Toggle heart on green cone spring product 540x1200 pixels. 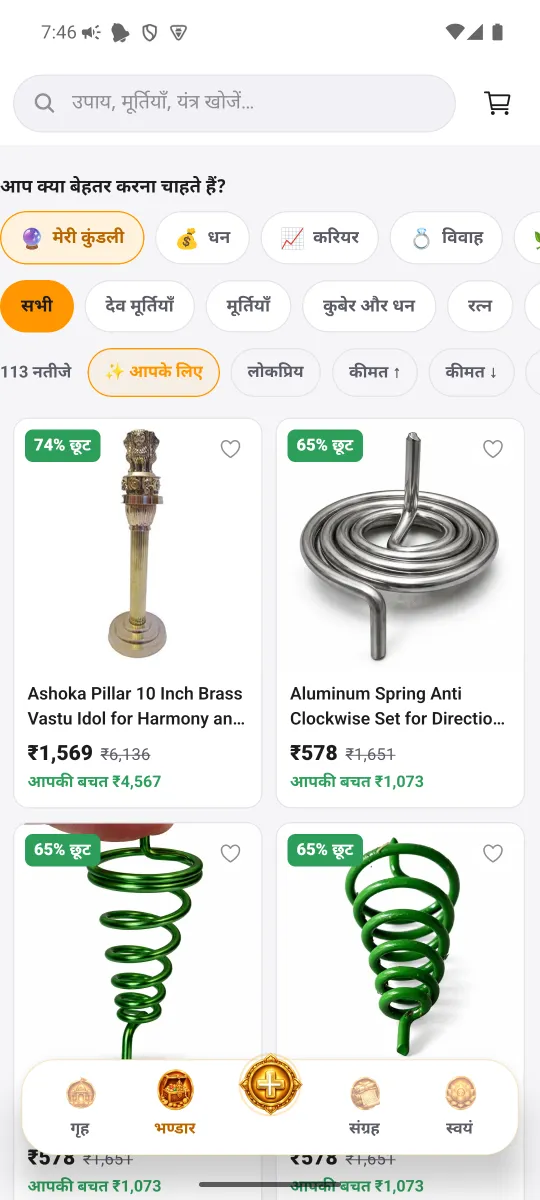493,853
